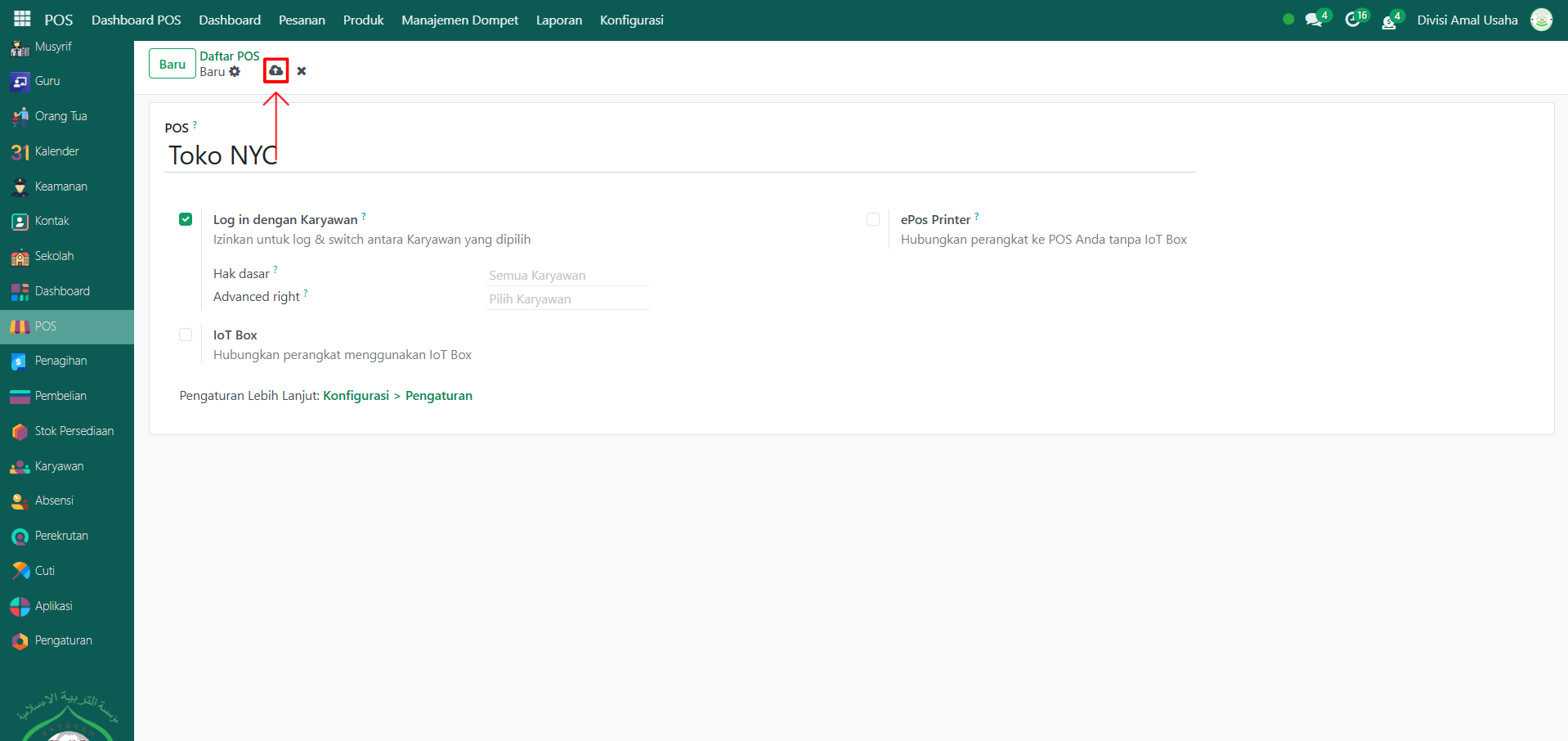Uncheck Log in dengan Karyawan checkbox
This screenshot has width=1568, height=741.
tap(186, 219)
